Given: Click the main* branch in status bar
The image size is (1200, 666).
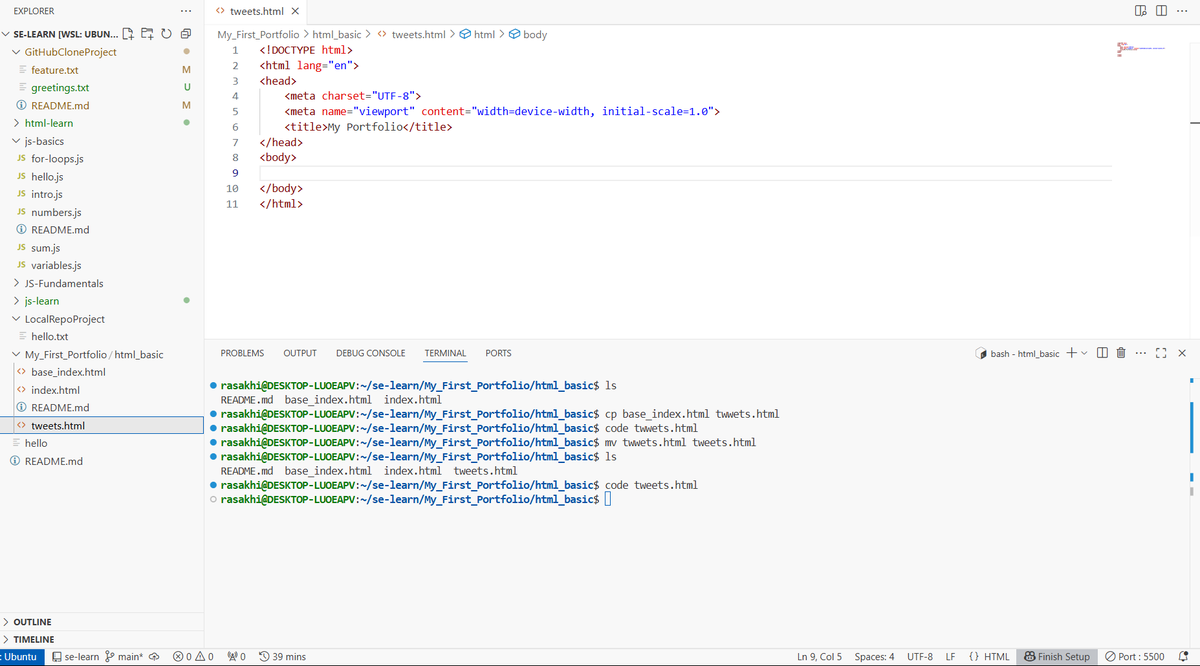Looking at the screenshot, I should [124, 657].
